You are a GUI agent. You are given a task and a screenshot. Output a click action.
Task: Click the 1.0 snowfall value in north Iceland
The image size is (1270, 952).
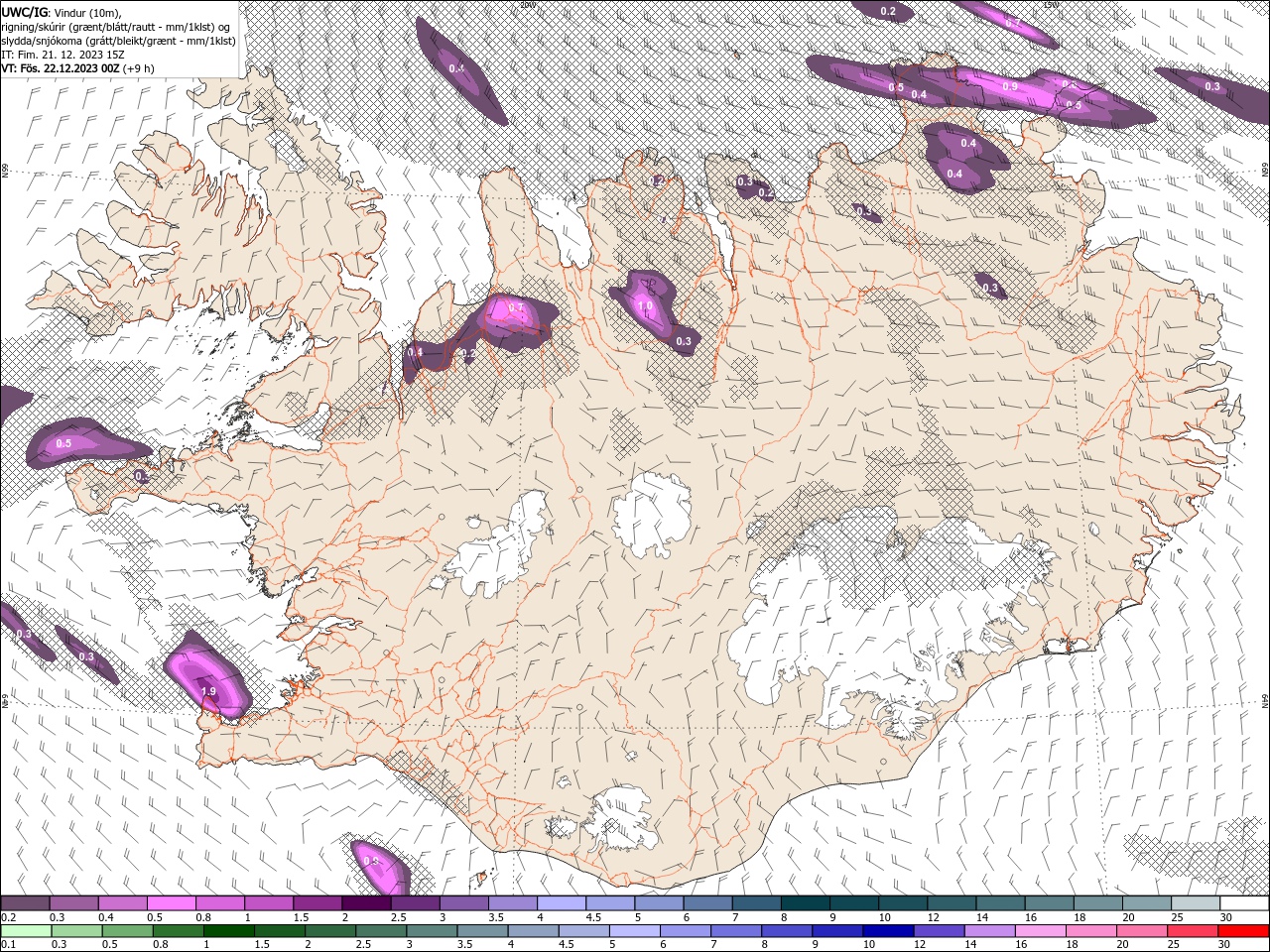(645, 306)
